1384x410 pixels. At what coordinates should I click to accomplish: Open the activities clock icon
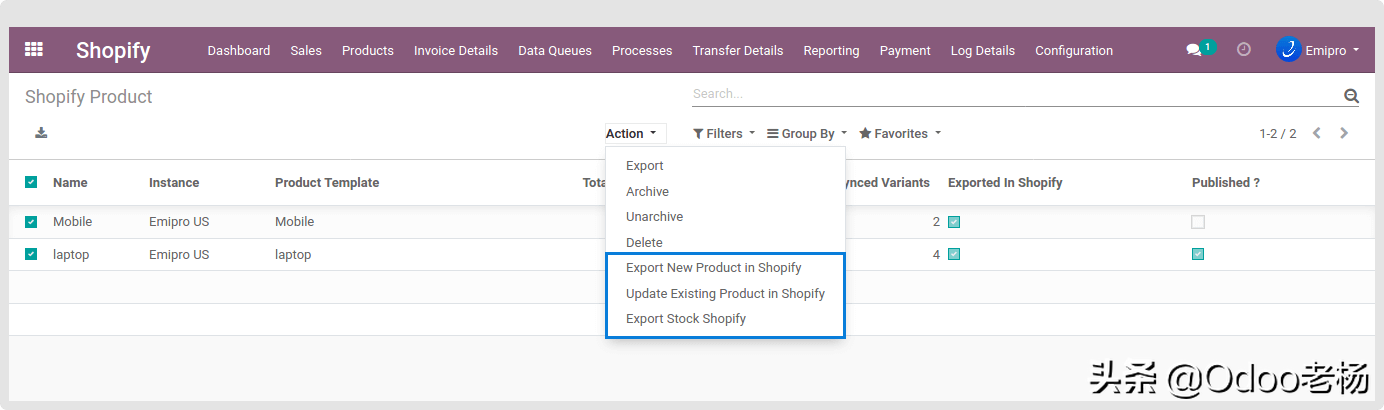point(1244,49)
